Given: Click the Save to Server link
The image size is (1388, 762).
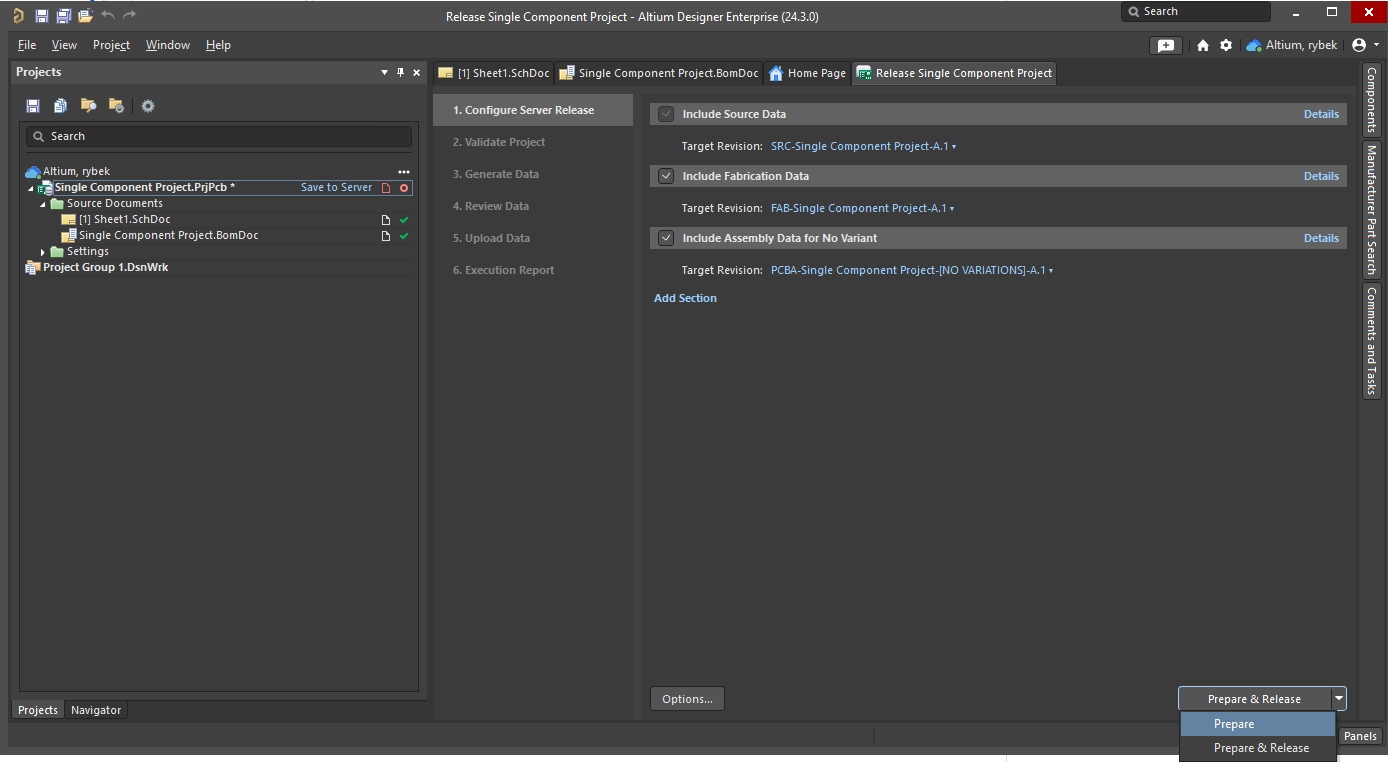Looking at the screenshot, I should pyautogui.click(x=336, y=188).
